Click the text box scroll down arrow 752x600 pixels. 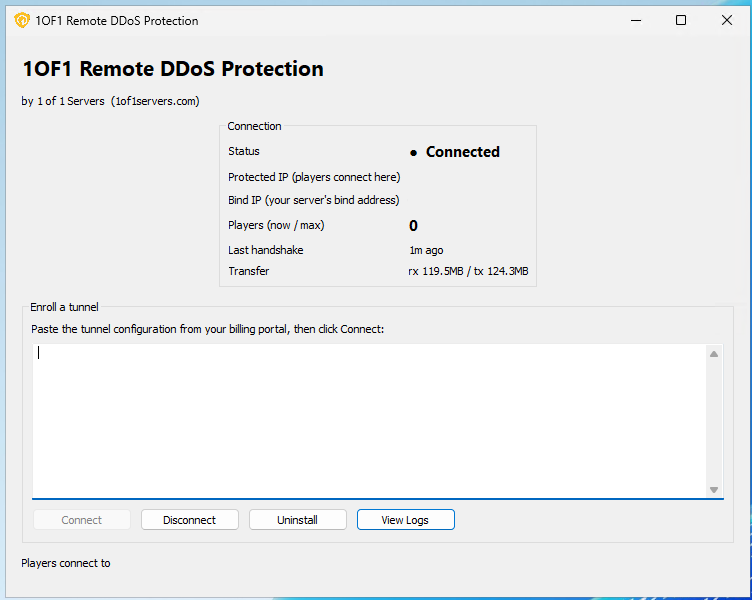tap(714, 490)
